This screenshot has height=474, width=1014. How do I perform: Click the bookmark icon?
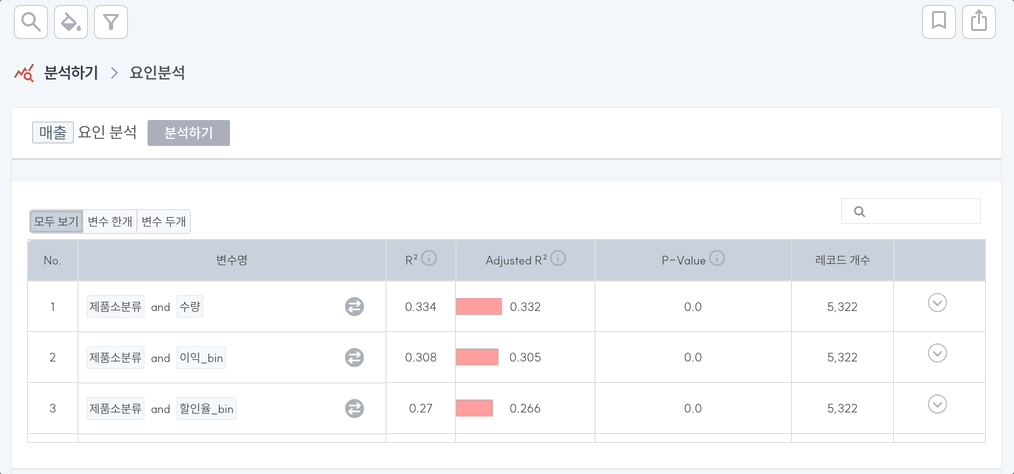[x=939, y=21]
